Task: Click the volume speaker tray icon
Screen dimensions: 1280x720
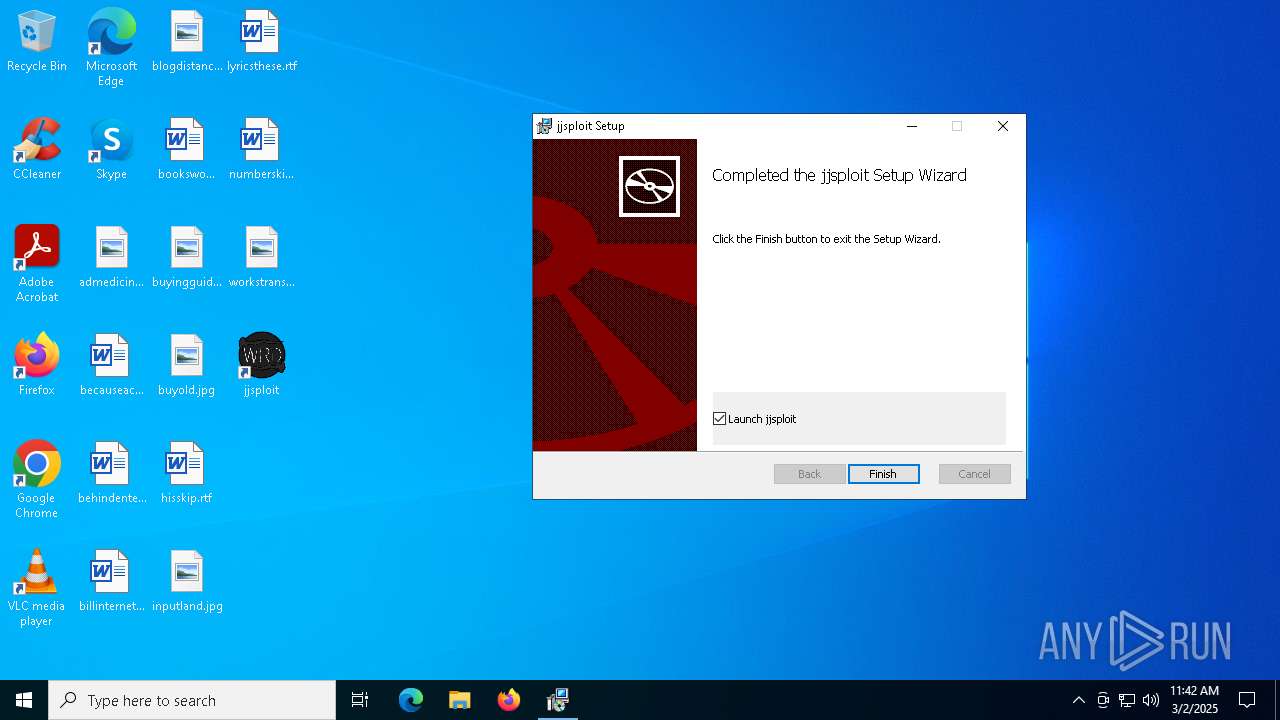Action: (x=1151, y=700)
